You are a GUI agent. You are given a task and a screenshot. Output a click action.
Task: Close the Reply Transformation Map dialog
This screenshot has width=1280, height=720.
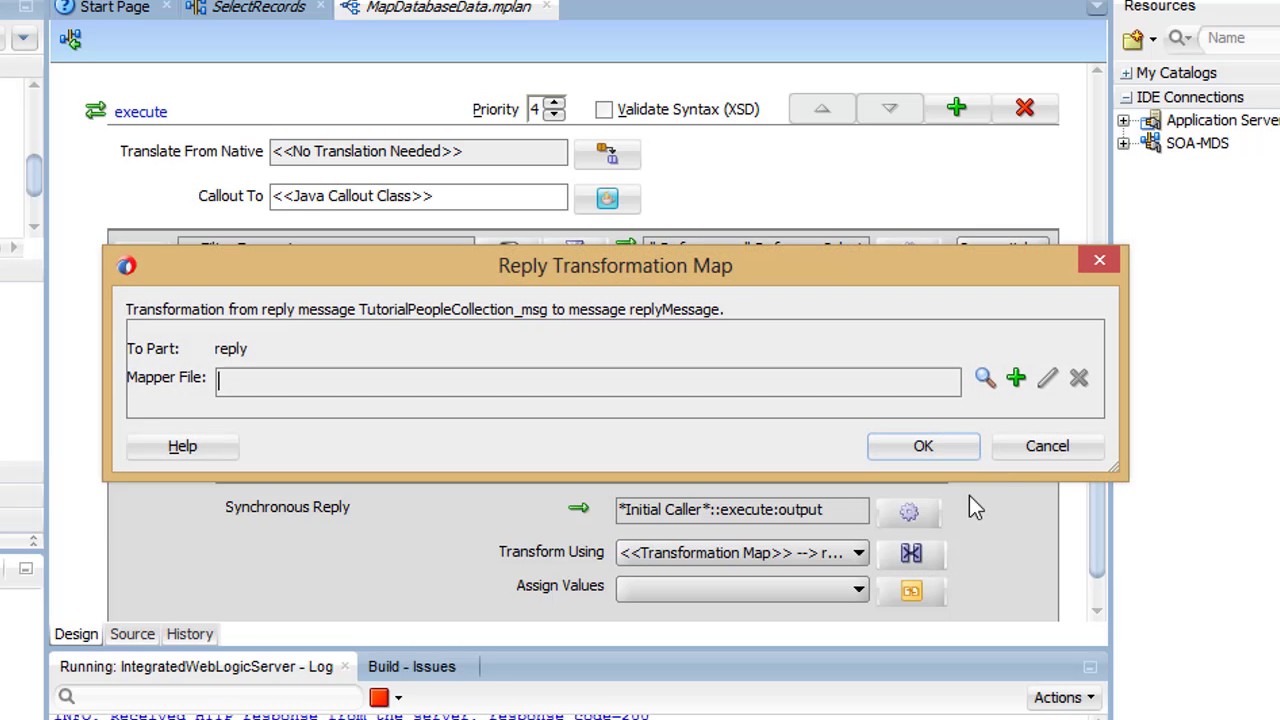pyautogui.click(x=1100, y=260)
